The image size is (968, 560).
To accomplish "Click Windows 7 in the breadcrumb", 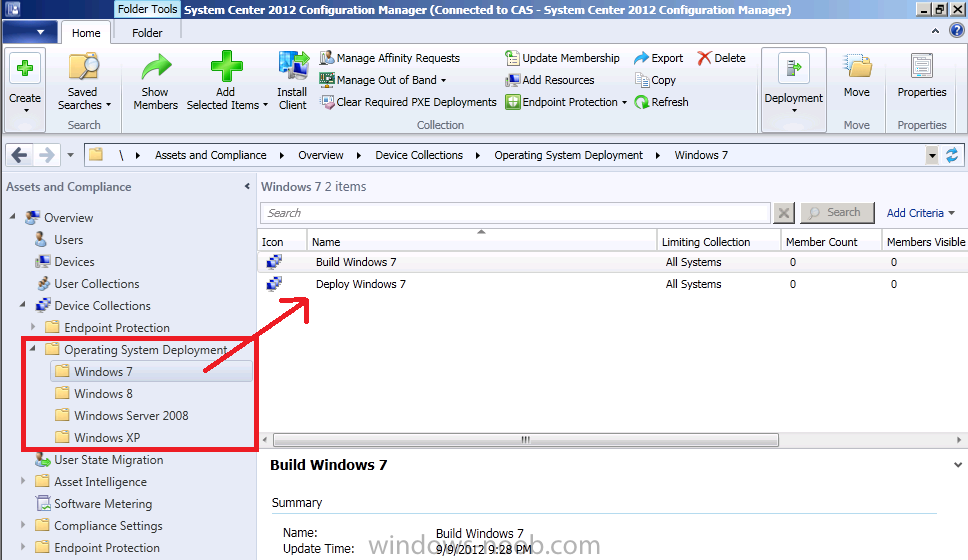I will click(x=701, y=155).
